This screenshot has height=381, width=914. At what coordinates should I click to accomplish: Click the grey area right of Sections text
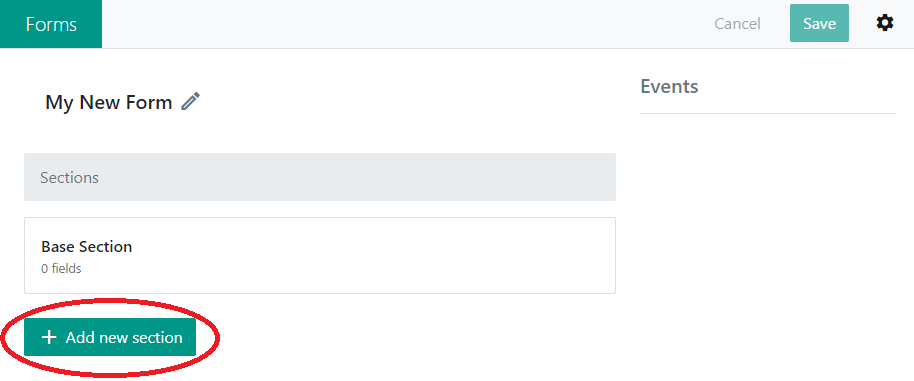(x=356, y=177)
